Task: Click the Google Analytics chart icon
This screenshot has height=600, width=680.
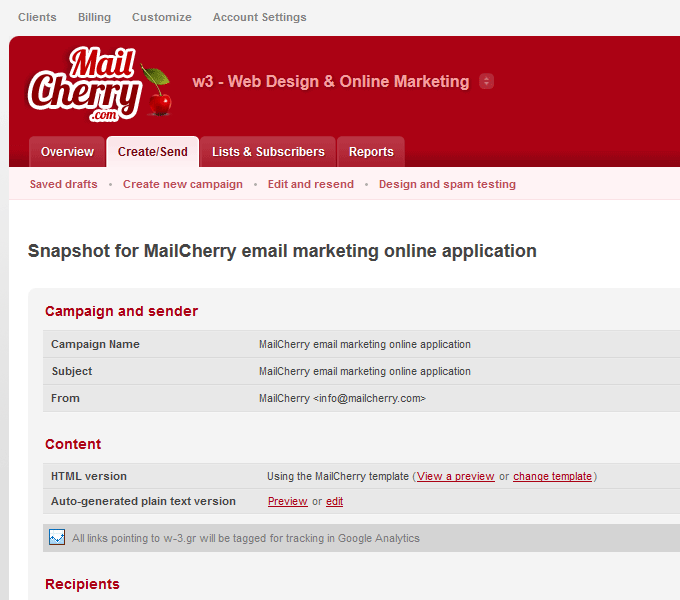Action: 57,537
